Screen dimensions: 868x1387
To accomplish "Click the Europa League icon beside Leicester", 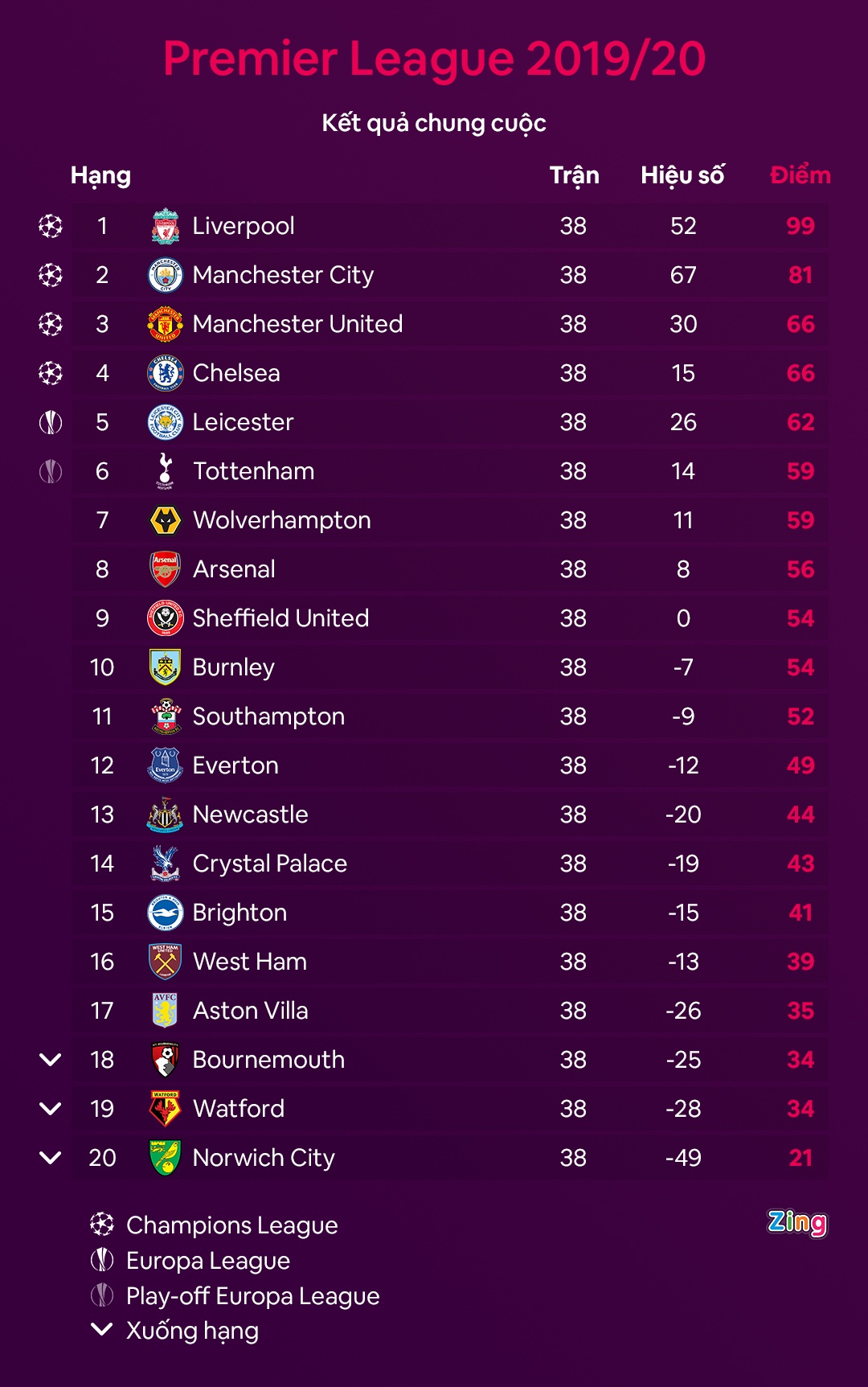I will (x=51, y=422).
